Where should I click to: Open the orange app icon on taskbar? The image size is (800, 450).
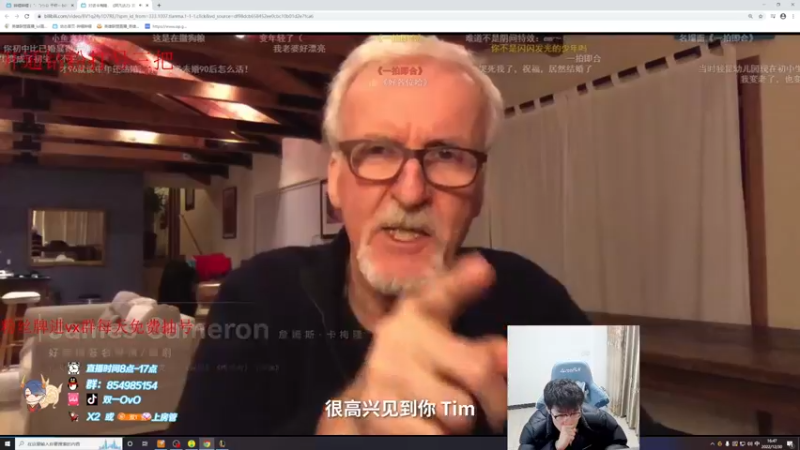(161, 444)
